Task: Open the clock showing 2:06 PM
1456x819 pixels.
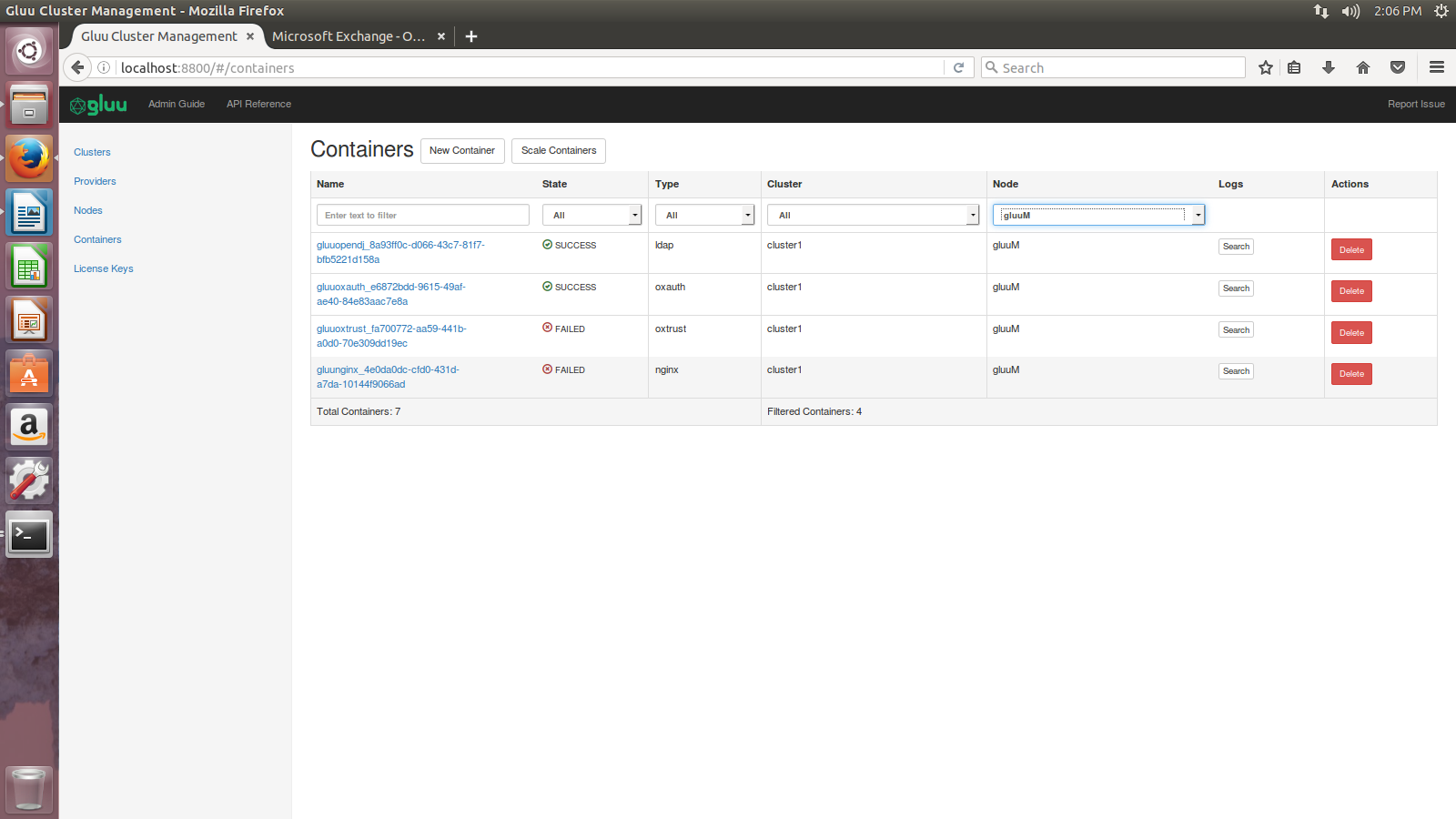Action: (x=1398, y=11)
